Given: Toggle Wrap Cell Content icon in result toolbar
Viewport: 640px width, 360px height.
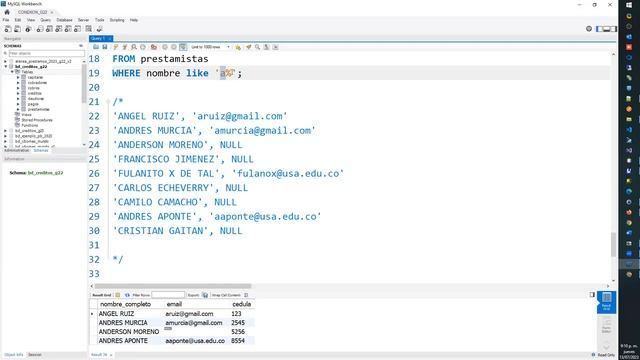Looking at the screenshot, I should tap(246, 295).
